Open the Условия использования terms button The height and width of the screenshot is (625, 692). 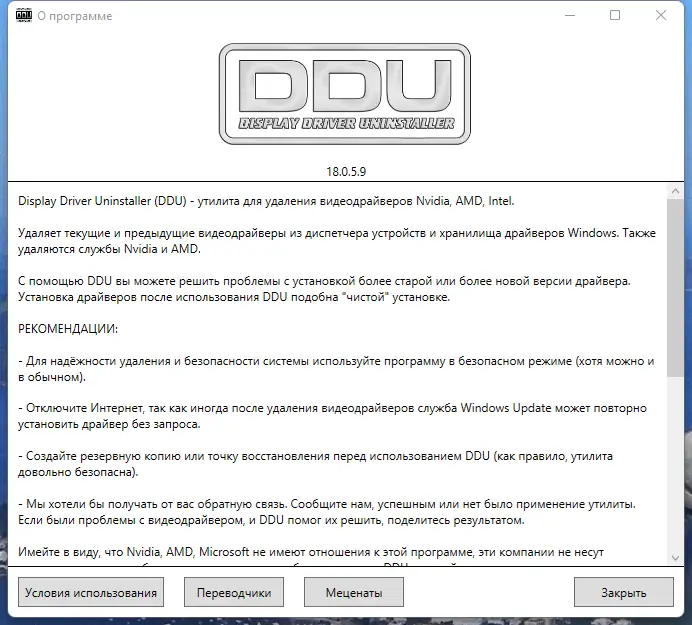point(91,592)
